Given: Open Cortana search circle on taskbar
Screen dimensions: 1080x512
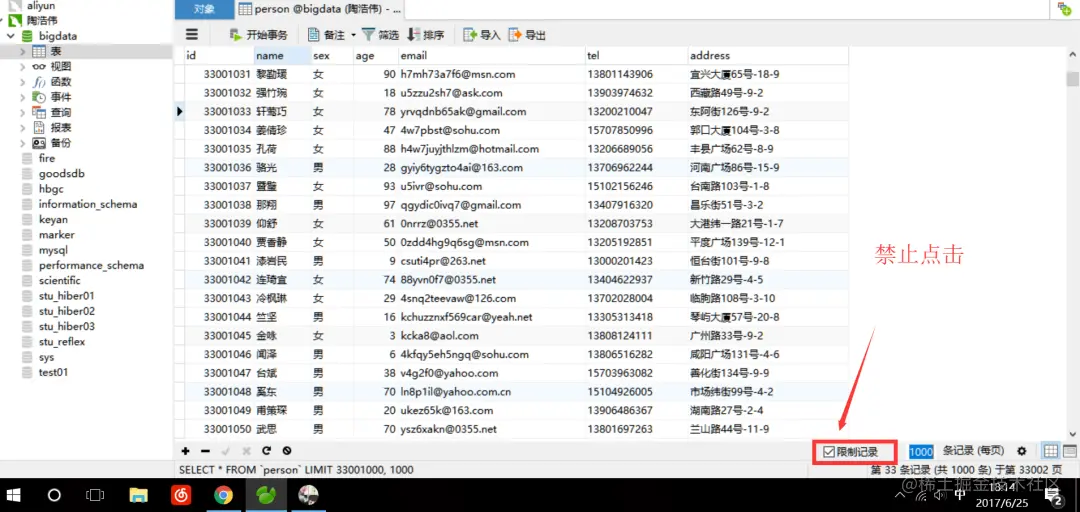Looking at the screenshot, I should [x=54, y=495].
